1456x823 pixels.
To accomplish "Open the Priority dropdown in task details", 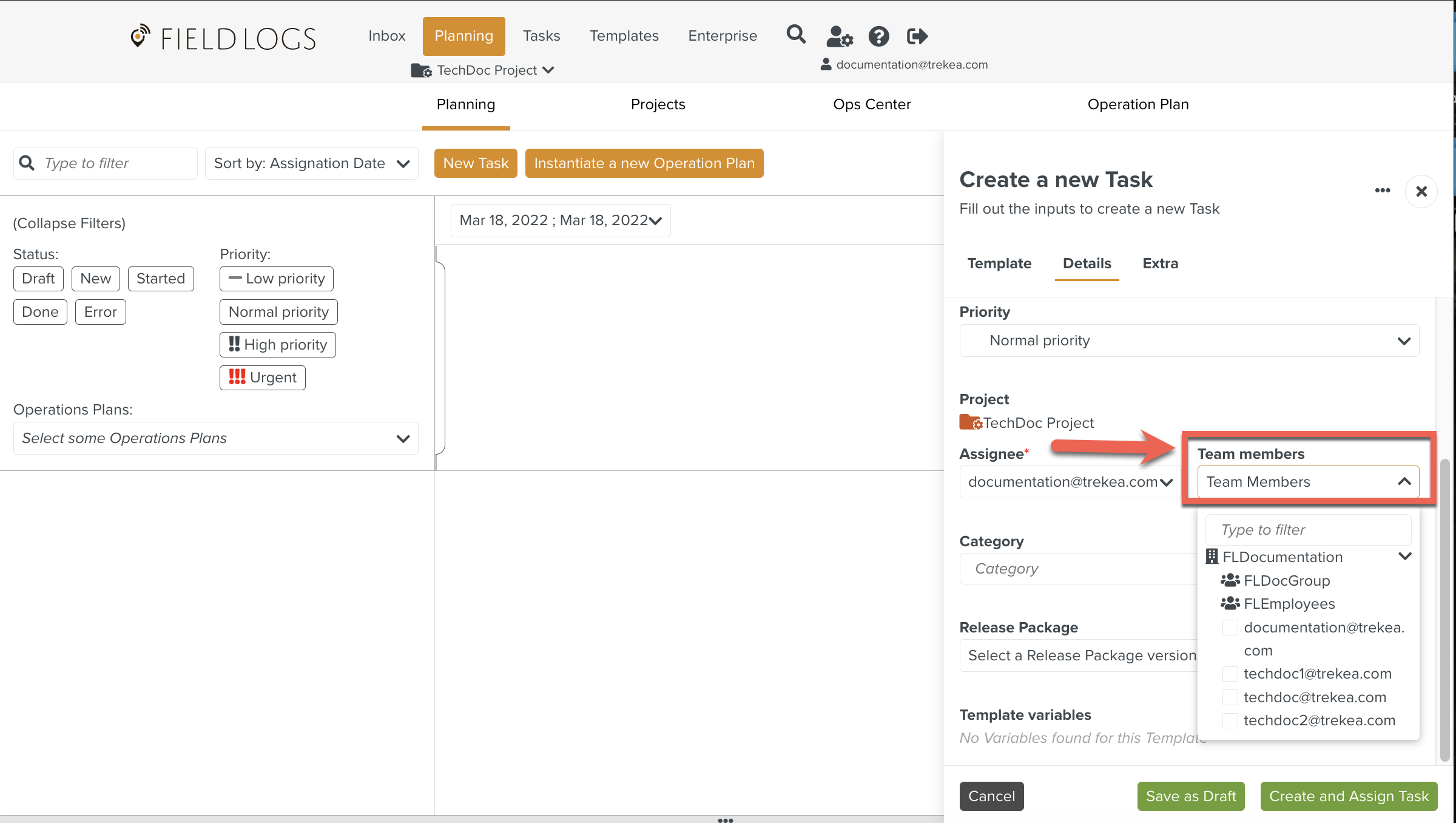I will [1189, 340].
